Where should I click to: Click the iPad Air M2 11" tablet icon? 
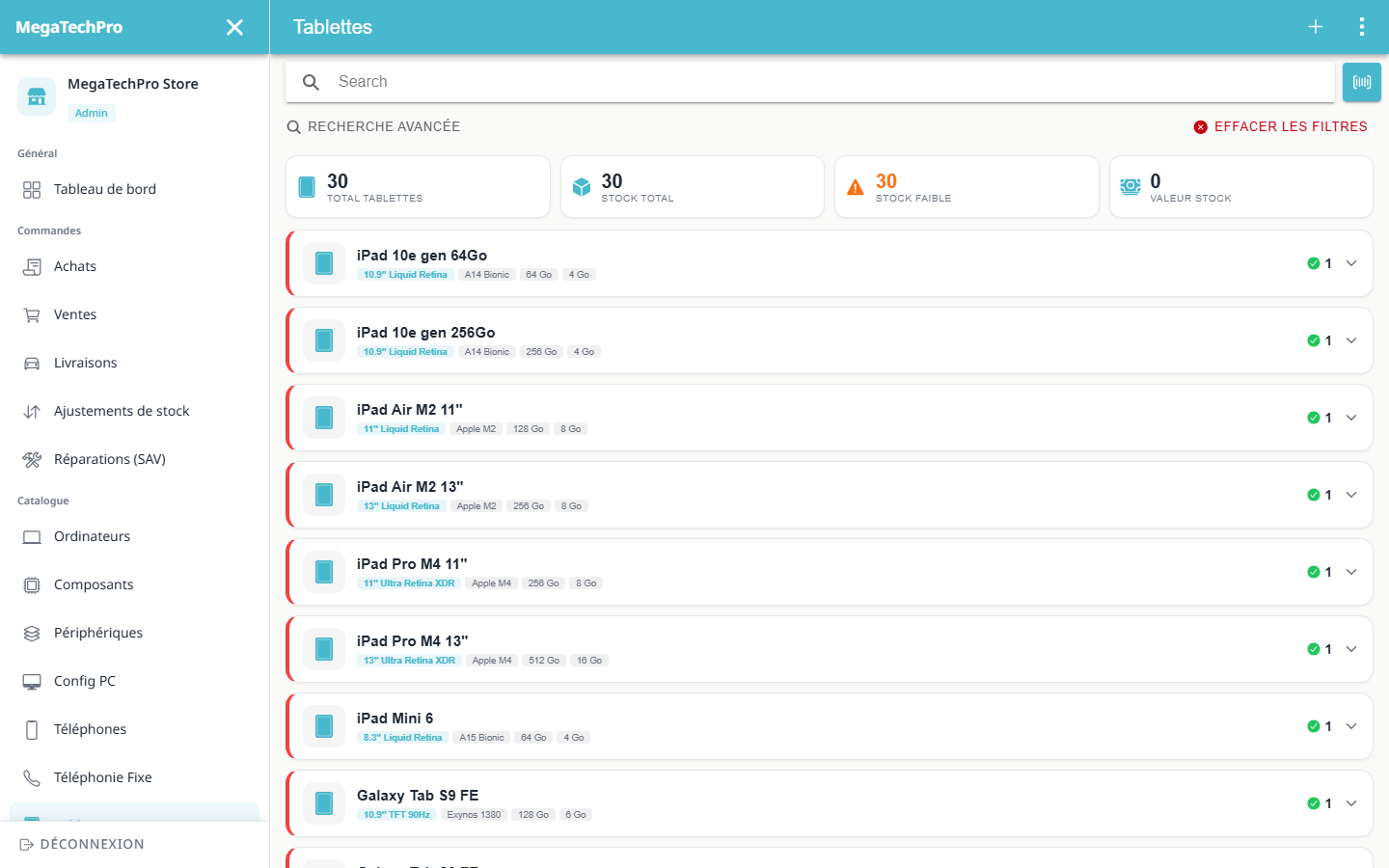[x=324, y=418]
